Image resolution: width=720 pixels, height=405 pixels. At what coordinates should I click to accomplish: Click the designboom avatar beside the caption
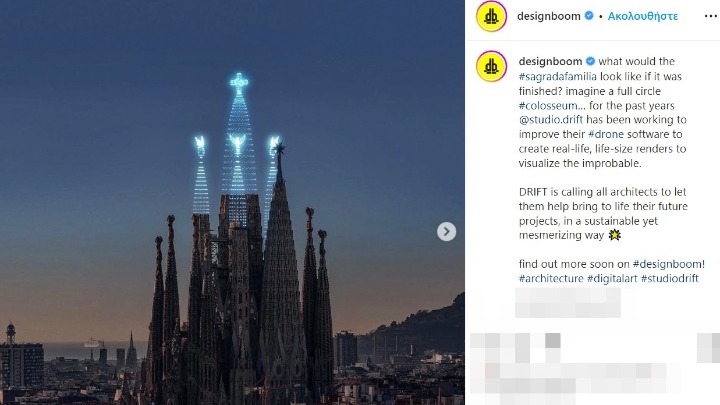491,66
